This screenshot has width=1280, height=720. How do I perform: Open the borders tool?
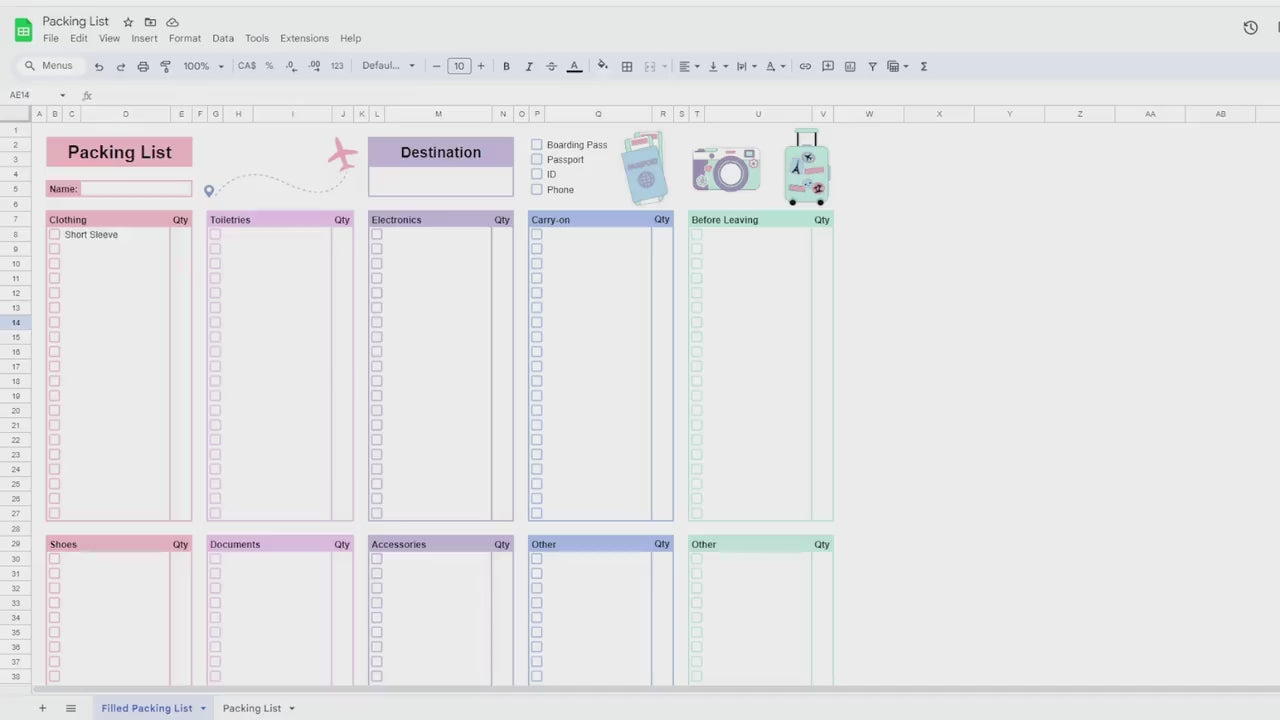(x=627, y=66)
